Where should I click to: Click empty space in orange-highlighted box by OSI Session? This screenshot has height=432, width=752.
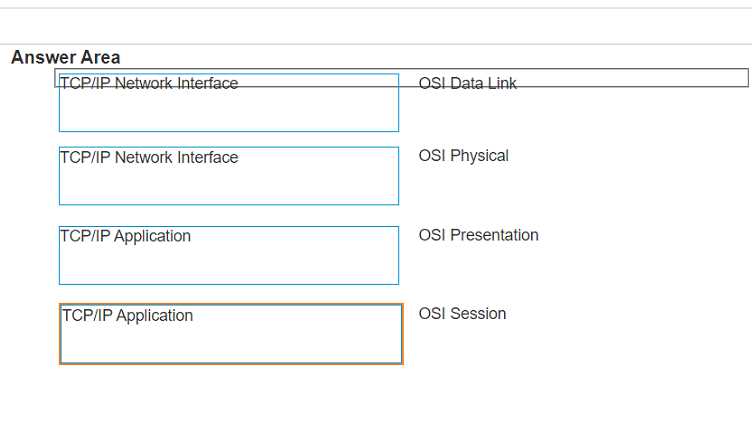click(230, 344)
